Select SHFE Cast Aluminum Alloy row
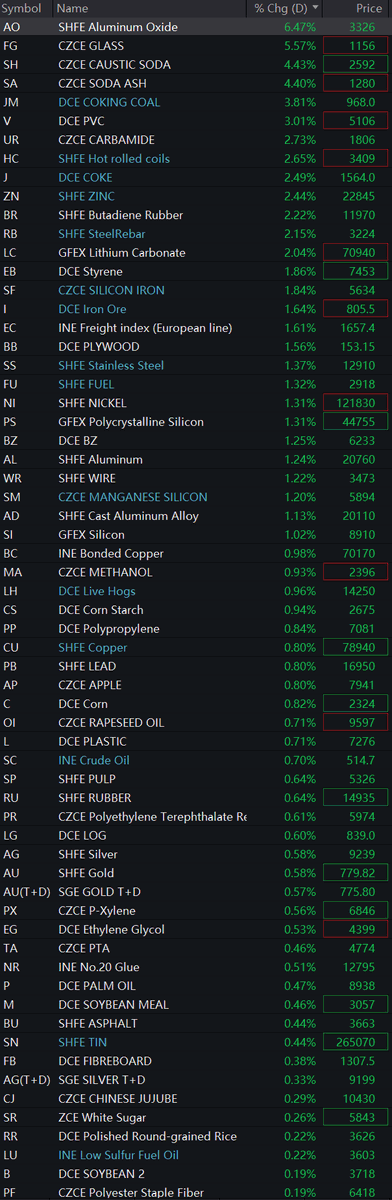The width and height of the screenshot is (392, 1200). click(196, 515)
